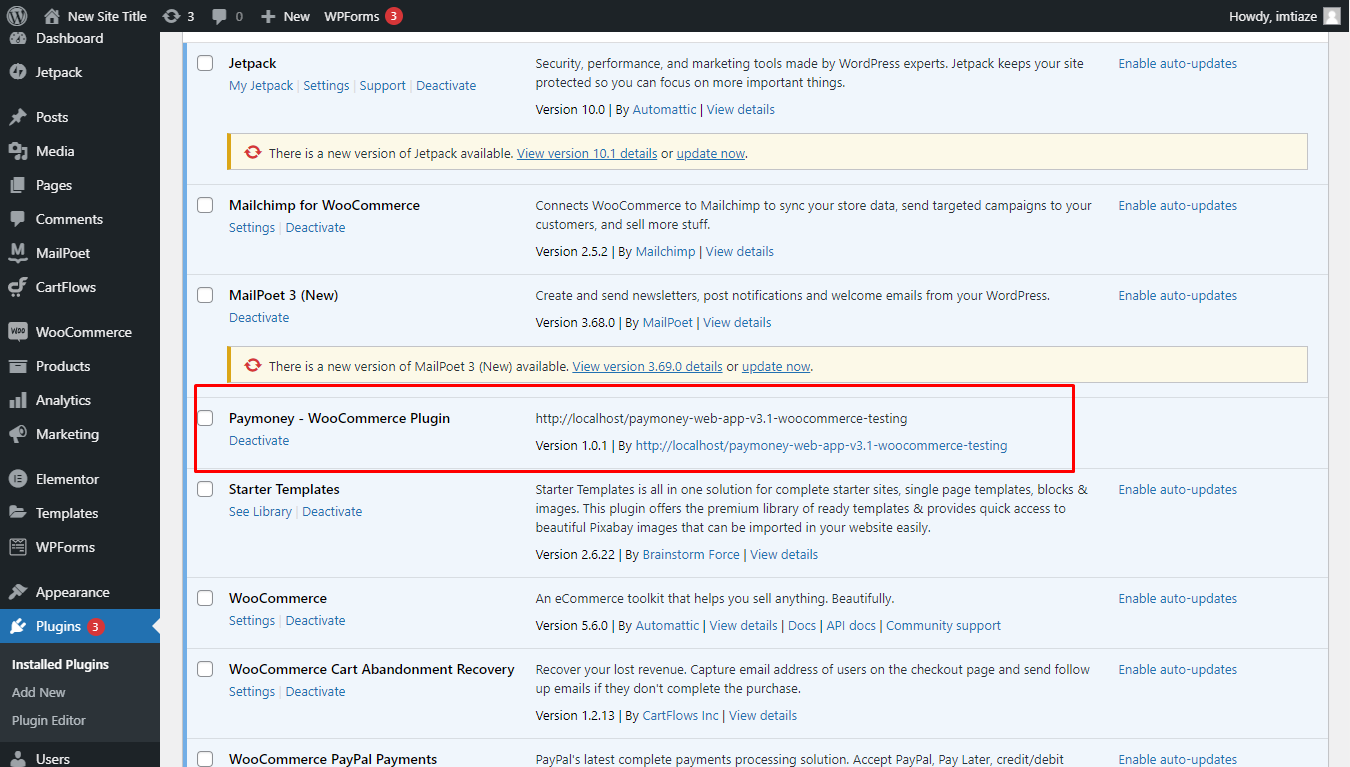Click the WPForms sidebar icon
Viewport: 1350px width, 767px height.
tap(17, 547)
